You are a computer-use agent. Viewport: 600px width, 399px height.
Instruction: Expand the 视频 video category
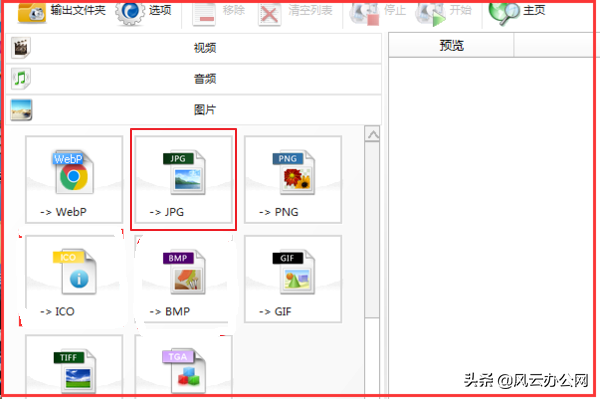coord(194,48)
